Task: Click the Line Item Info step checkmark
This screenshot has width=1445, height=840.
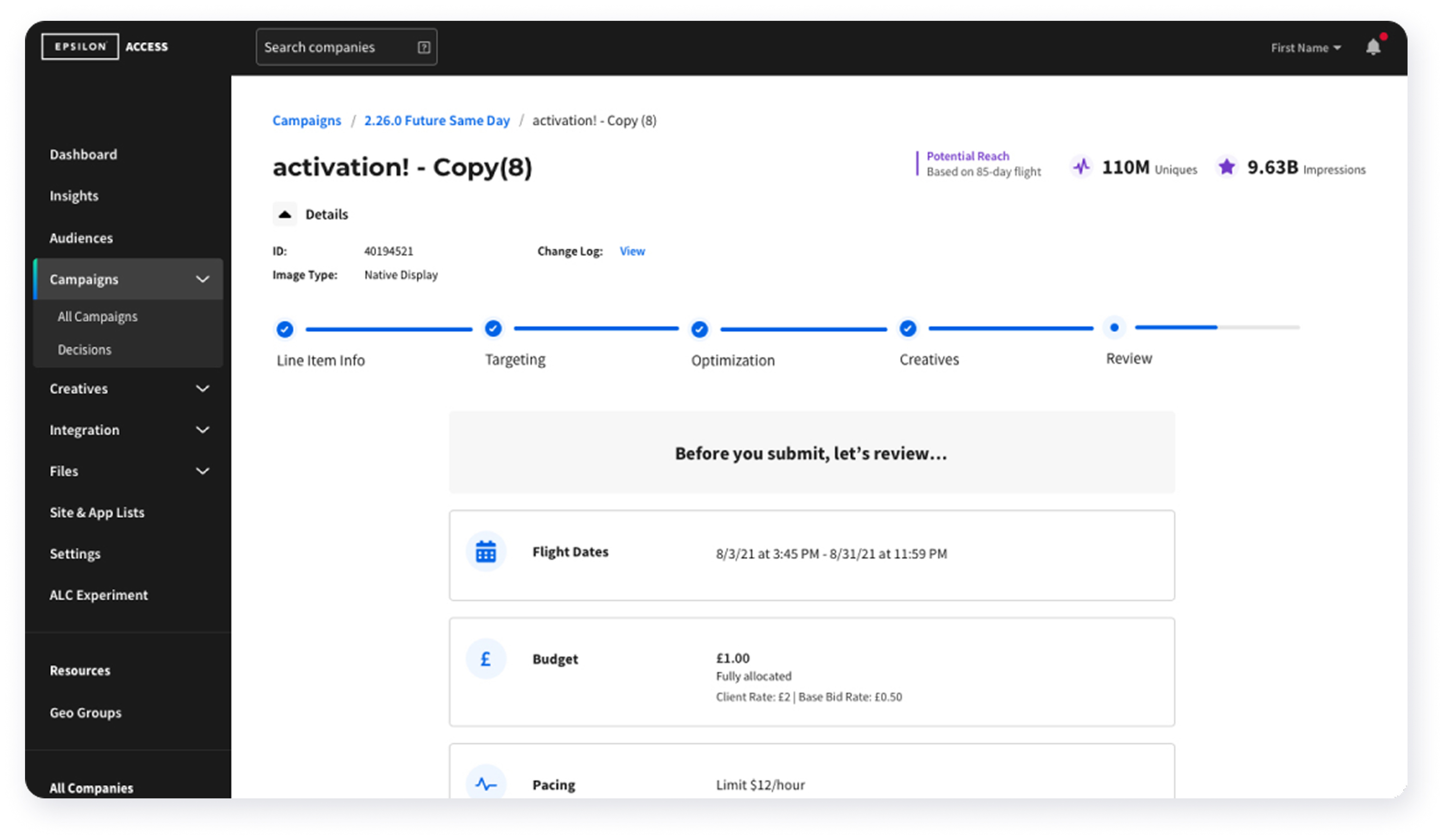Action: click(285, 329)
